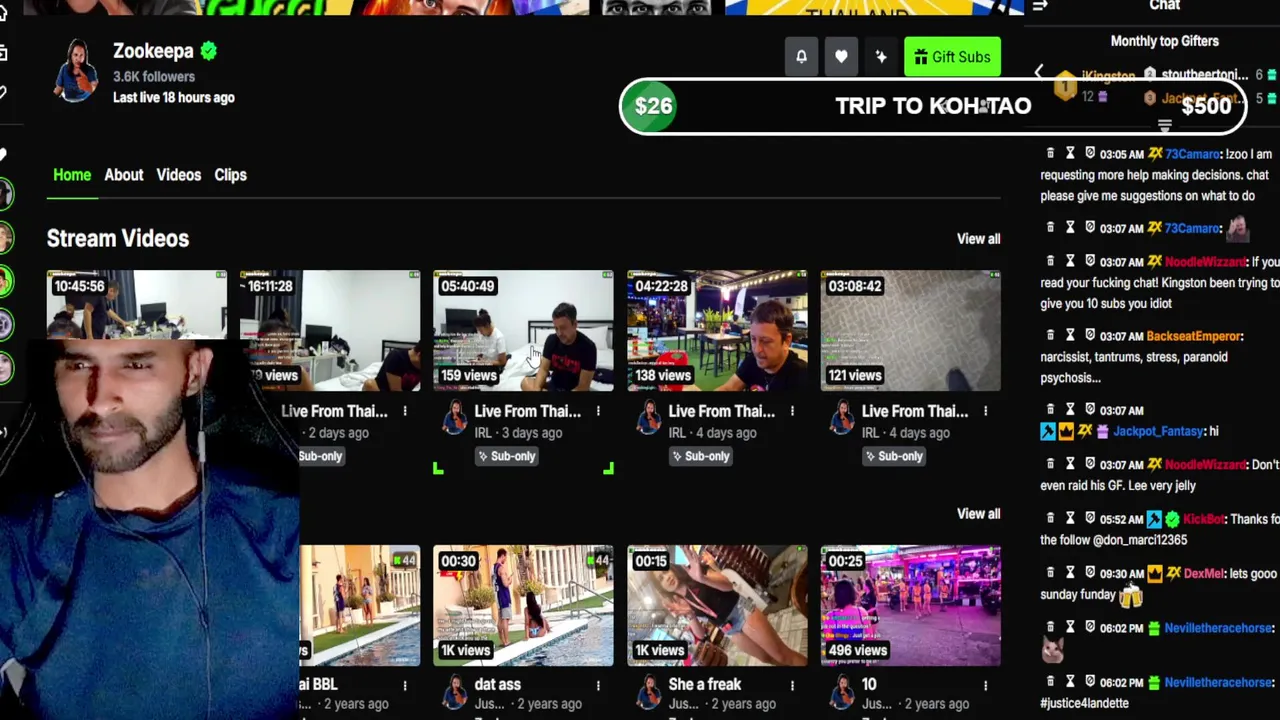This screenshot has width=1280, height=720.
Task: Open the About tab
Action: click(x=124, y=175)
